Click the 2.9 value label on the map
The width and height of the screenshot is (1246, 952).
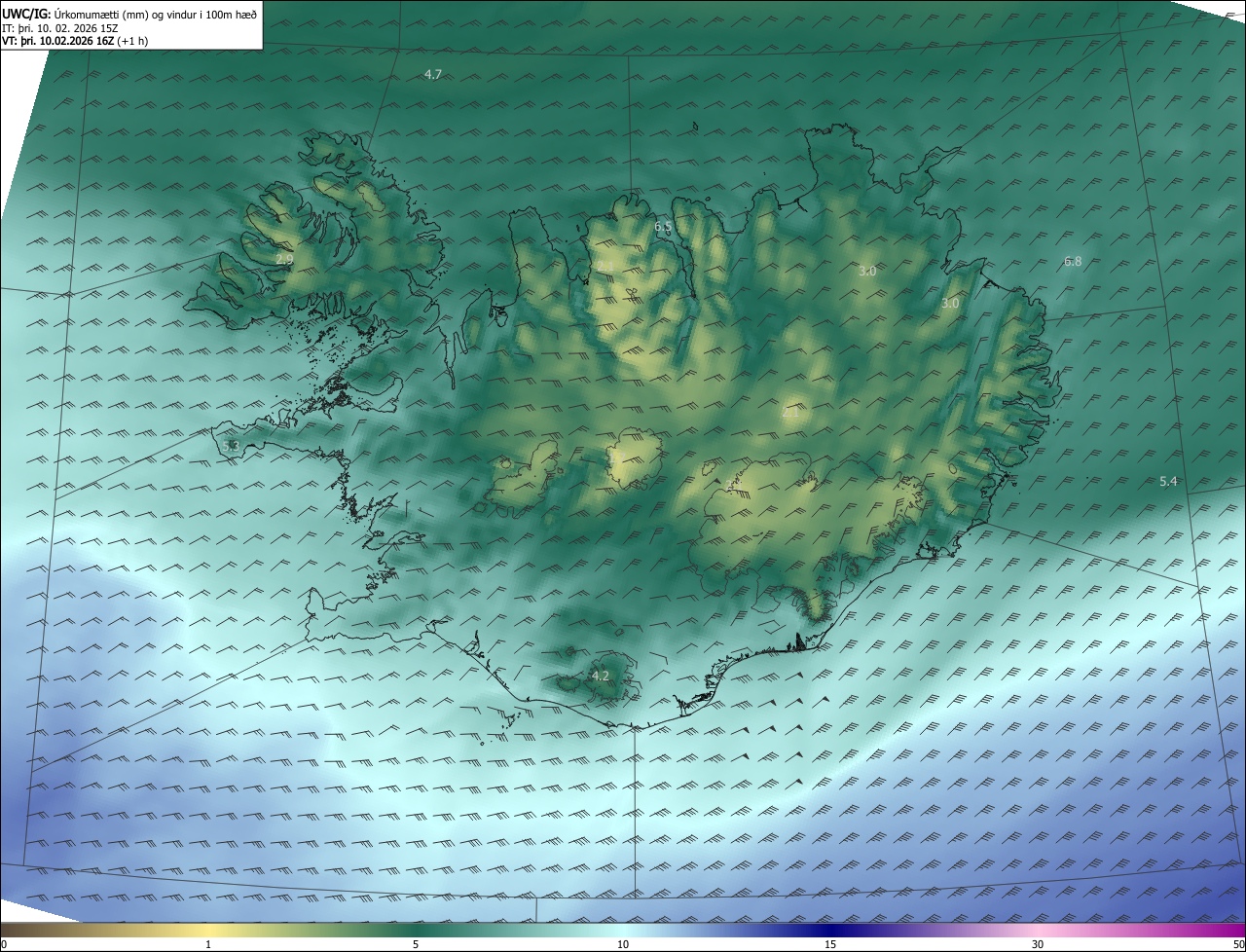[284, 260]
